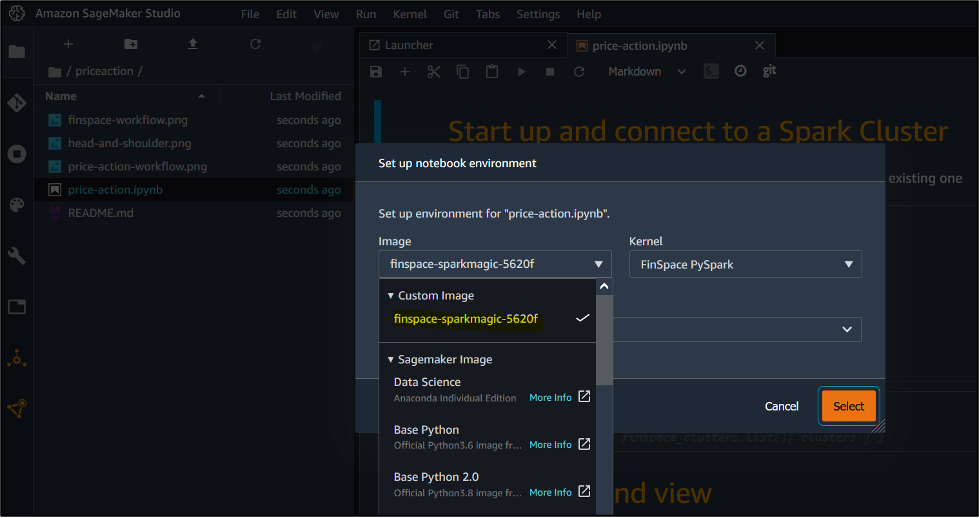The width and height of the screenshot is (979, 518).
Task: Open the Commands palette sidebar icon
Action: [x=17, y=205]
